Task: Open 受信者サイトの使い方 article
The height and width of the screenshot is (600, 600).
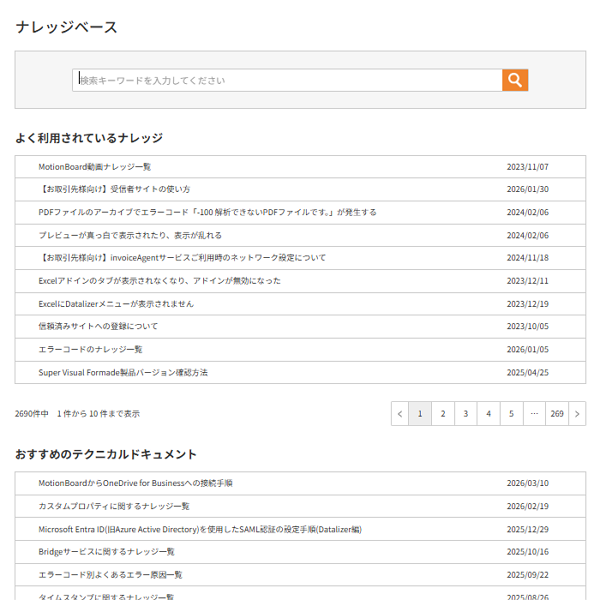Action: 114,189
